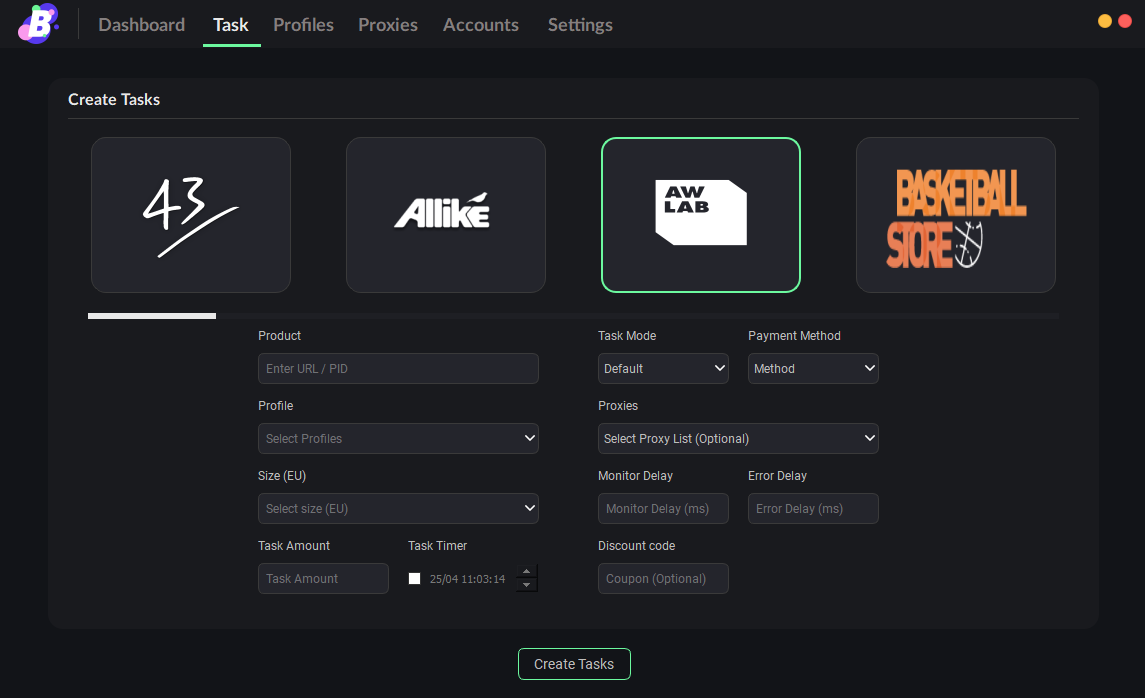The image size is (1145, 698).
Task: Focus the Monitor Delay (ms) field
Action: (663, 509)
